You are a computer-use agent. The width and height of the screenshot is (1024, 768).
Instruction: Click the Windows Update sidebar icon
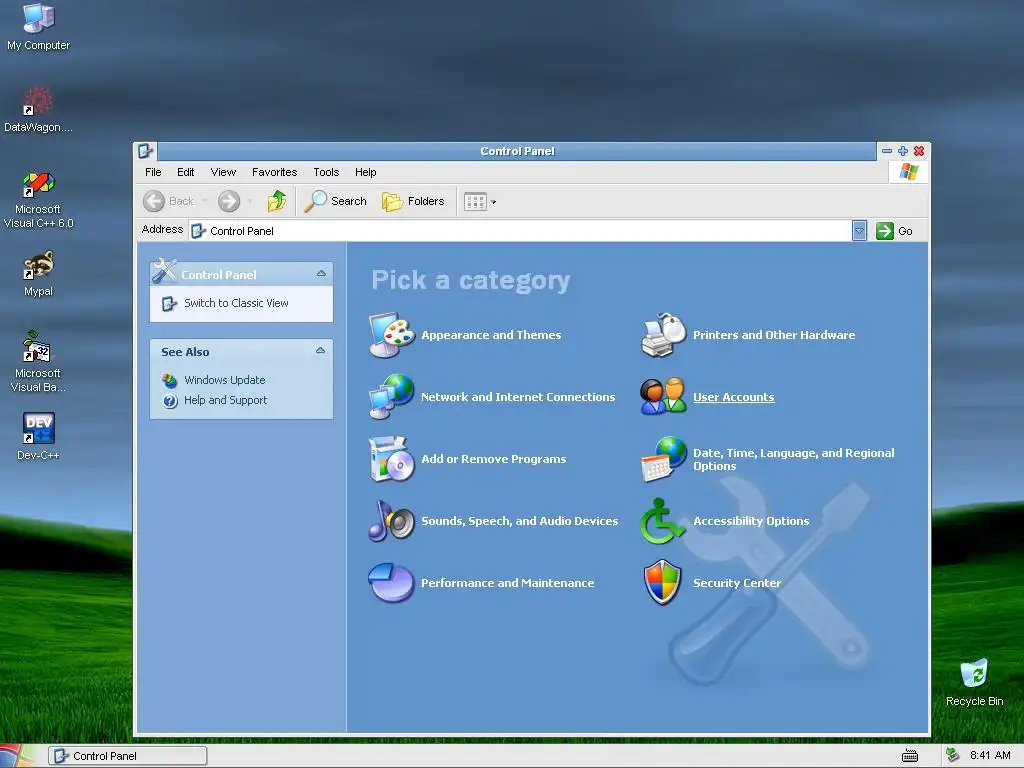(x=170, y=380)
